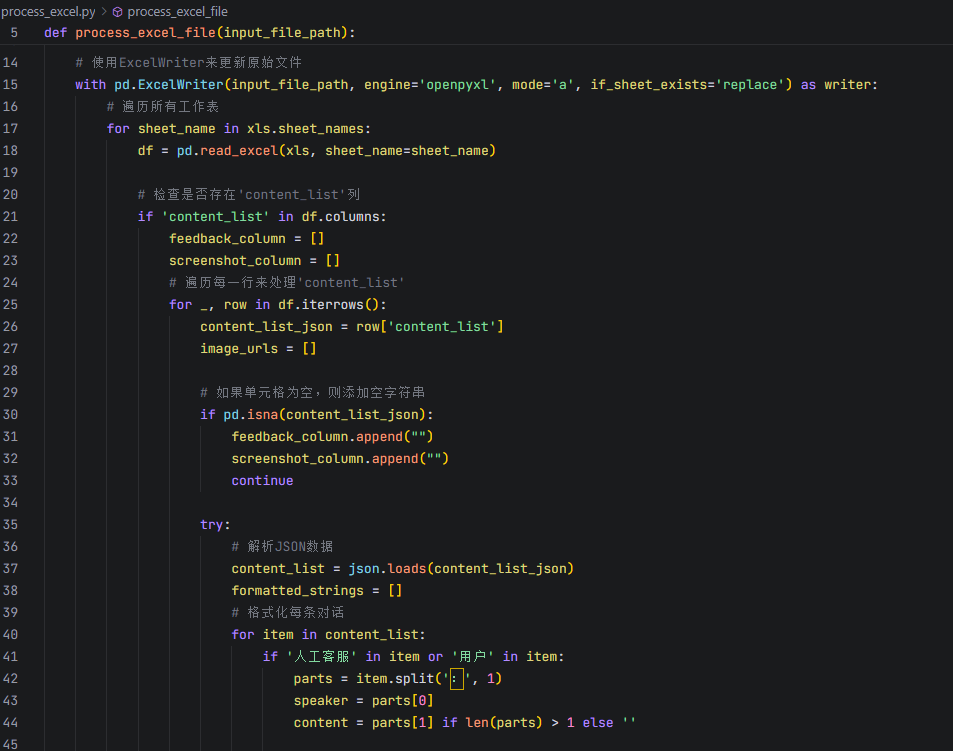Click '用户' string on line 41
The height and width of the screenshot is (751, 953).
[472, 657]
